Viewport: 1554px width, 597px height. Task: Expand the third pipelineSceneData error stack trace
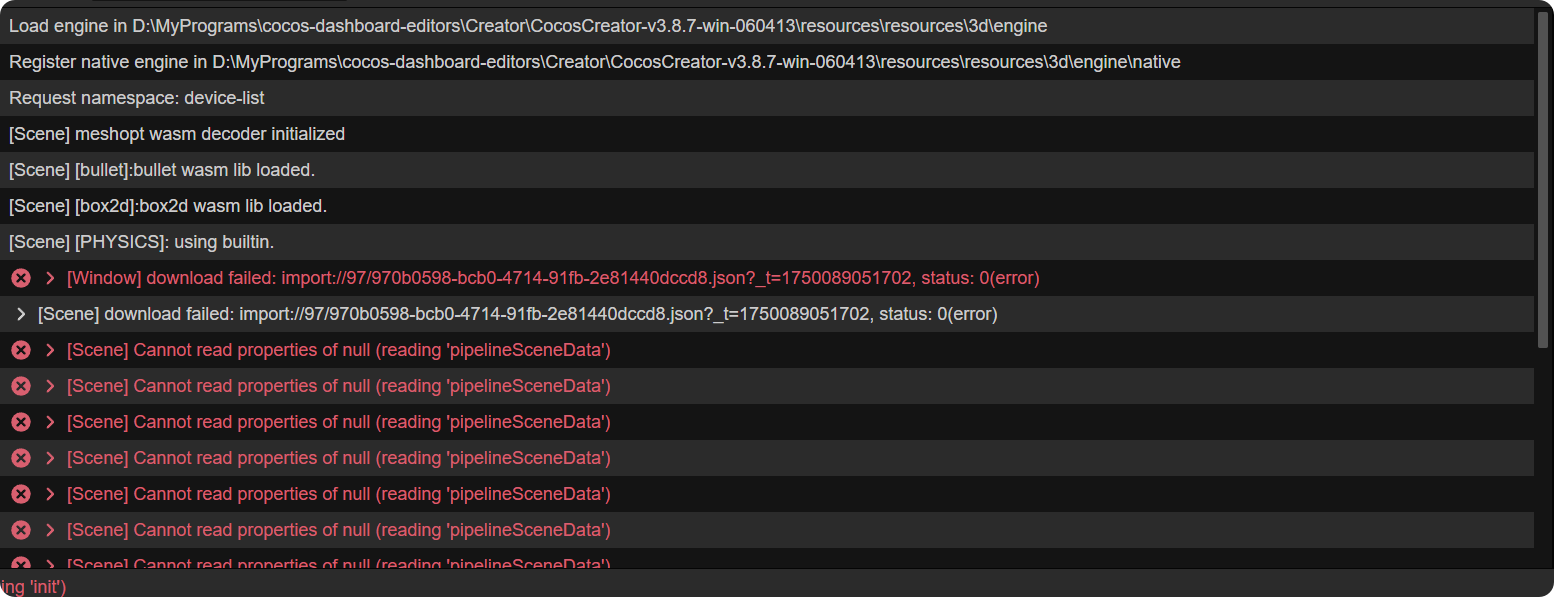click(x=50, y=422)
